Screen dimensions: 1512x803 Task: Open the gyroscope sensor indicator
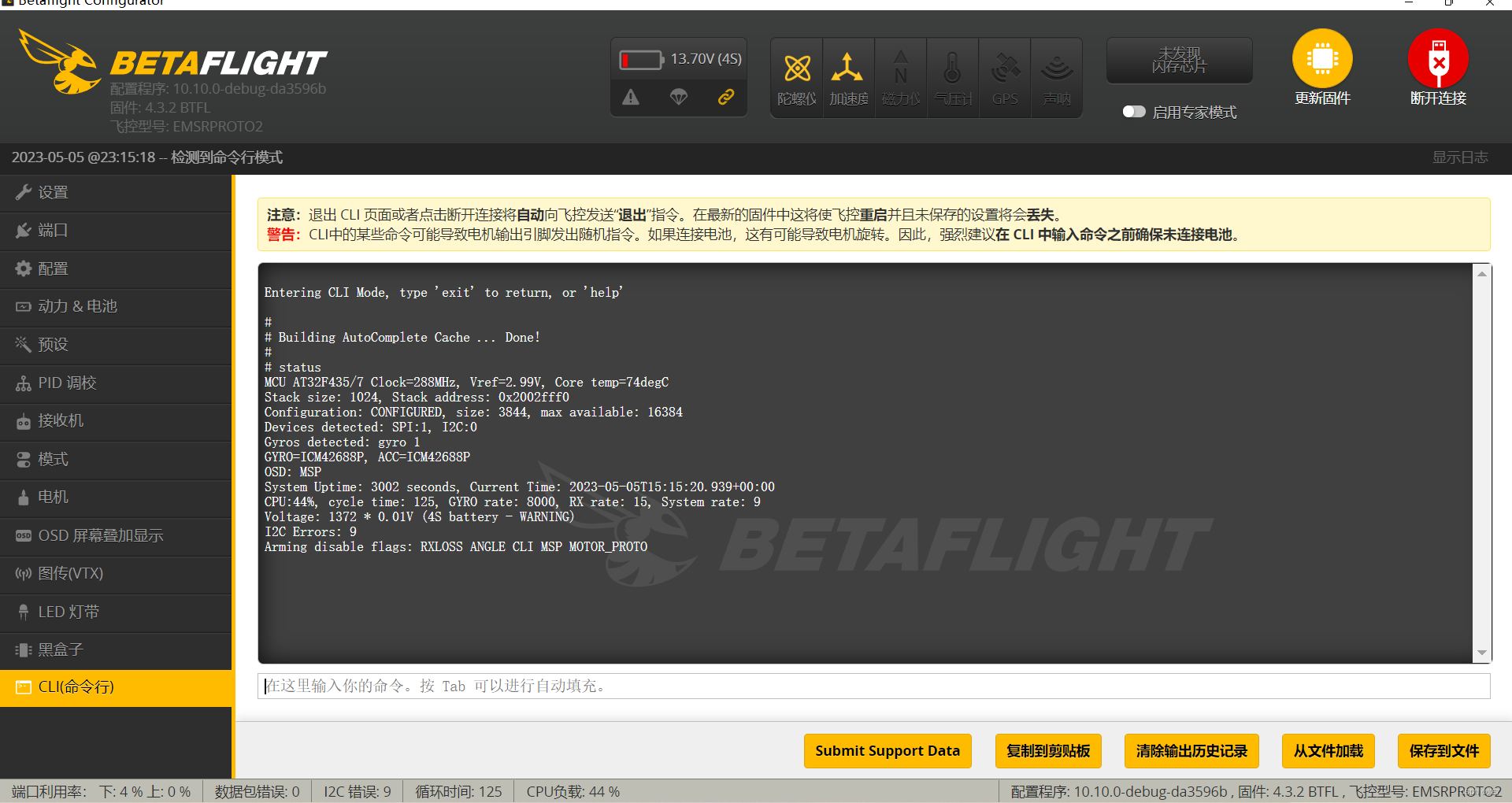796,78
